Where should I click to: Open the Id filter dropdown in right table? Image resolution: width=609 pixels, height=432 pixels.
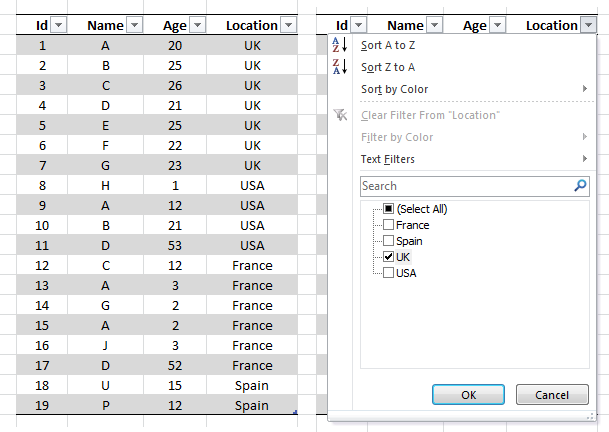click(x=358, y=25)
